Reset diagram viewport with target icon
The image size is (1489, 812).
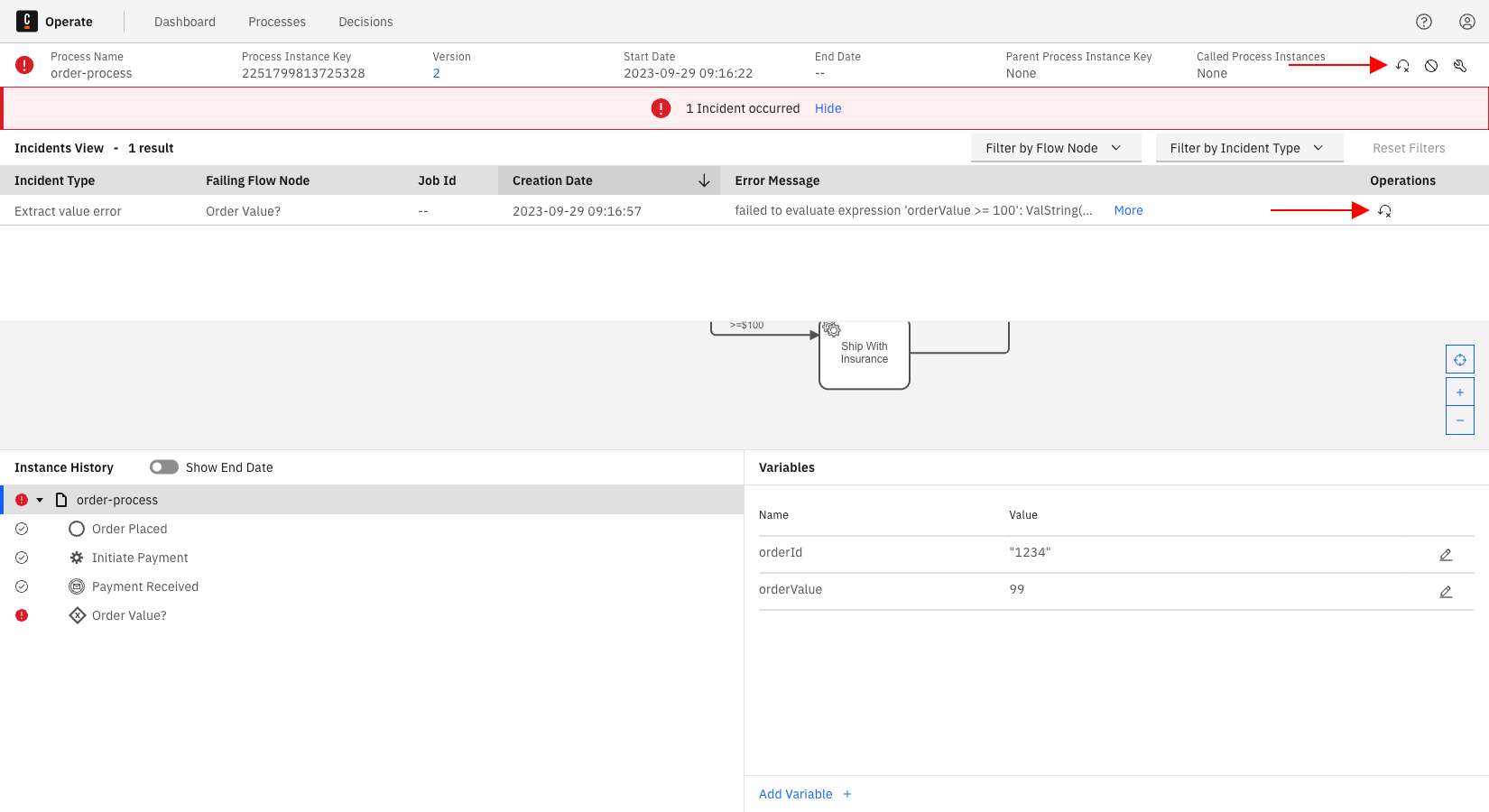[x=1459, y=360]
